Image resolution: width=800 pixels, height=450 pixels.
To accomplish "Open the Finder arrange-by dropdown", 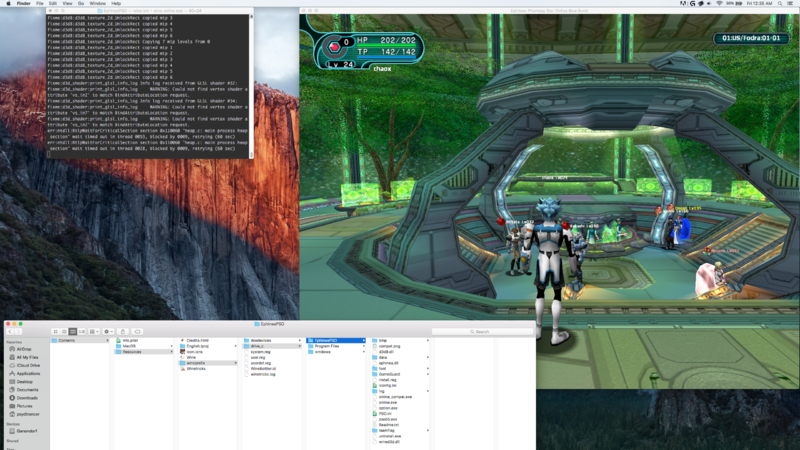I will (94, 332).
